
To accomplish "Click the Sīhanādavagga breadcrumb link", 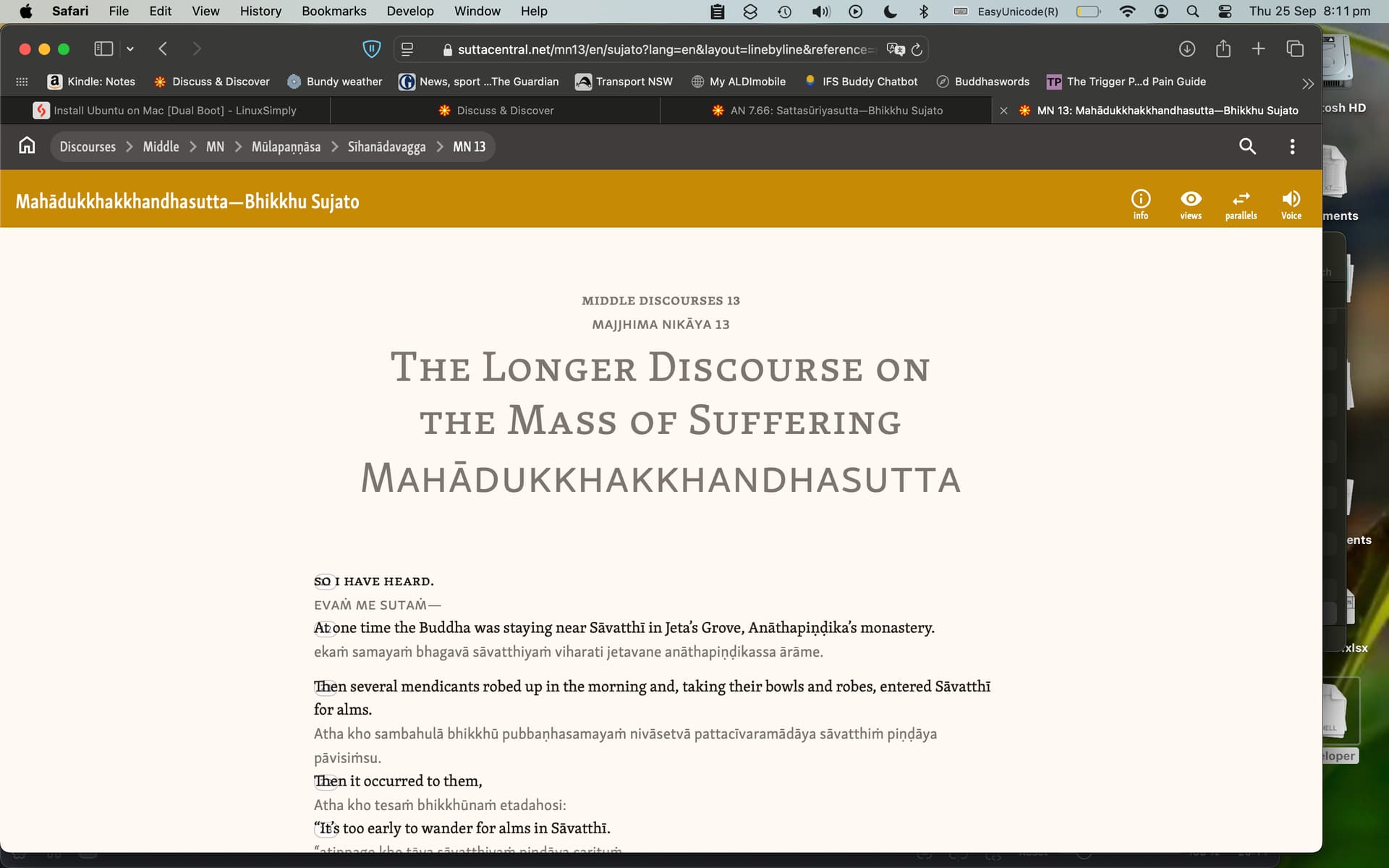I will coord(386,146).
